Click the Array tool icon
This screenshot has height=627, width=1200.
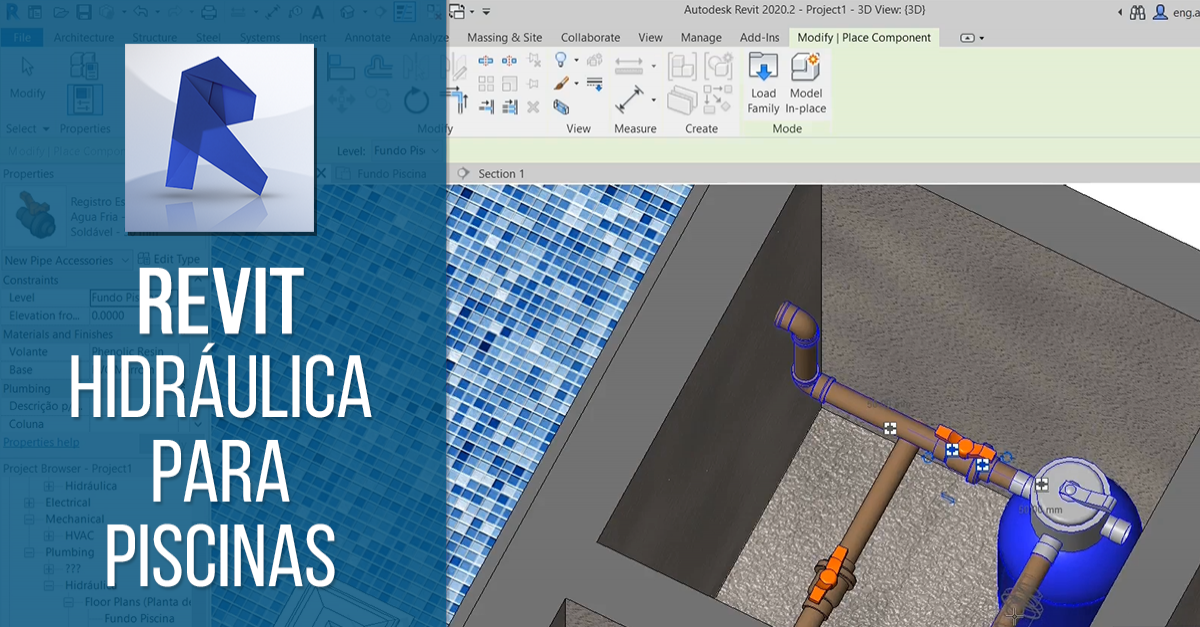pyautogui.click(x=486, y=83)
